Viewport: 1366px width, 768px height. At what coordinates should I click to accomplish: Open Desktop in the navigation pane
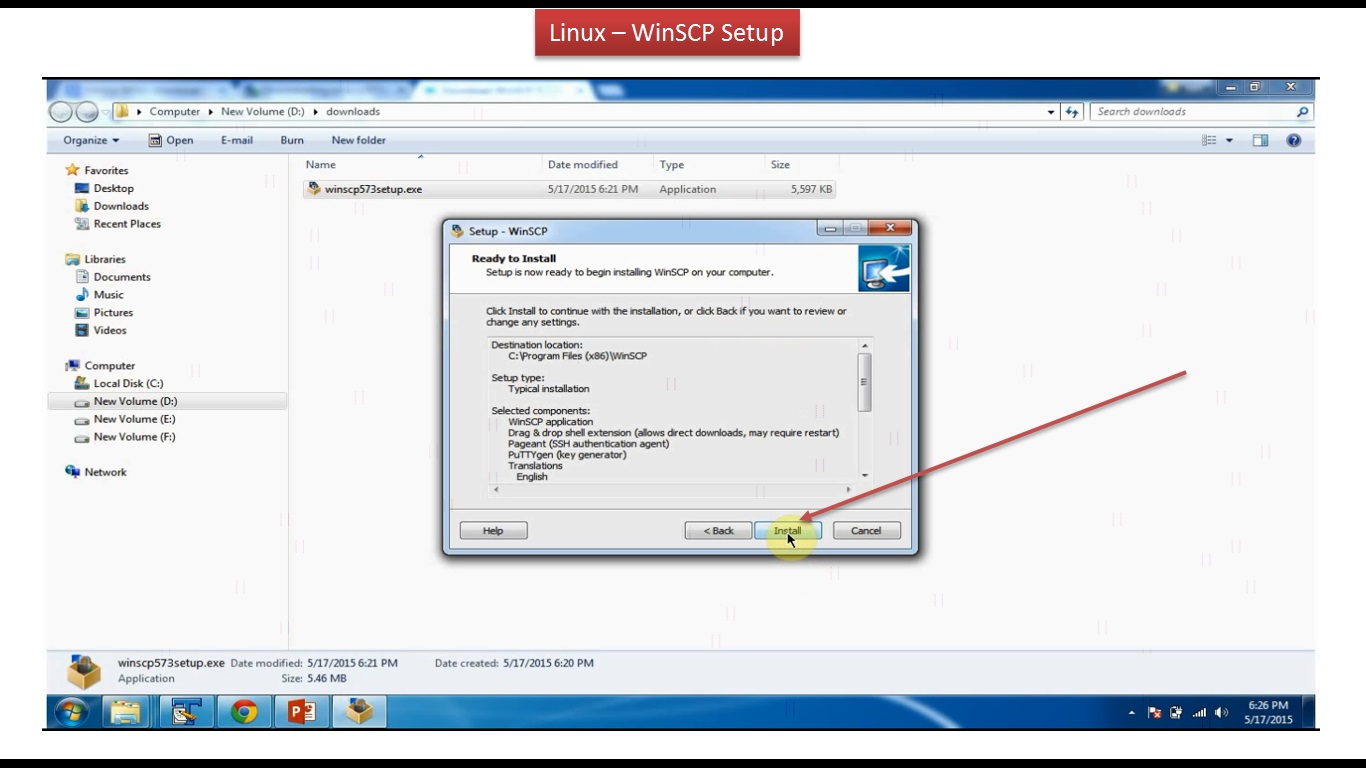click(113, 188)
